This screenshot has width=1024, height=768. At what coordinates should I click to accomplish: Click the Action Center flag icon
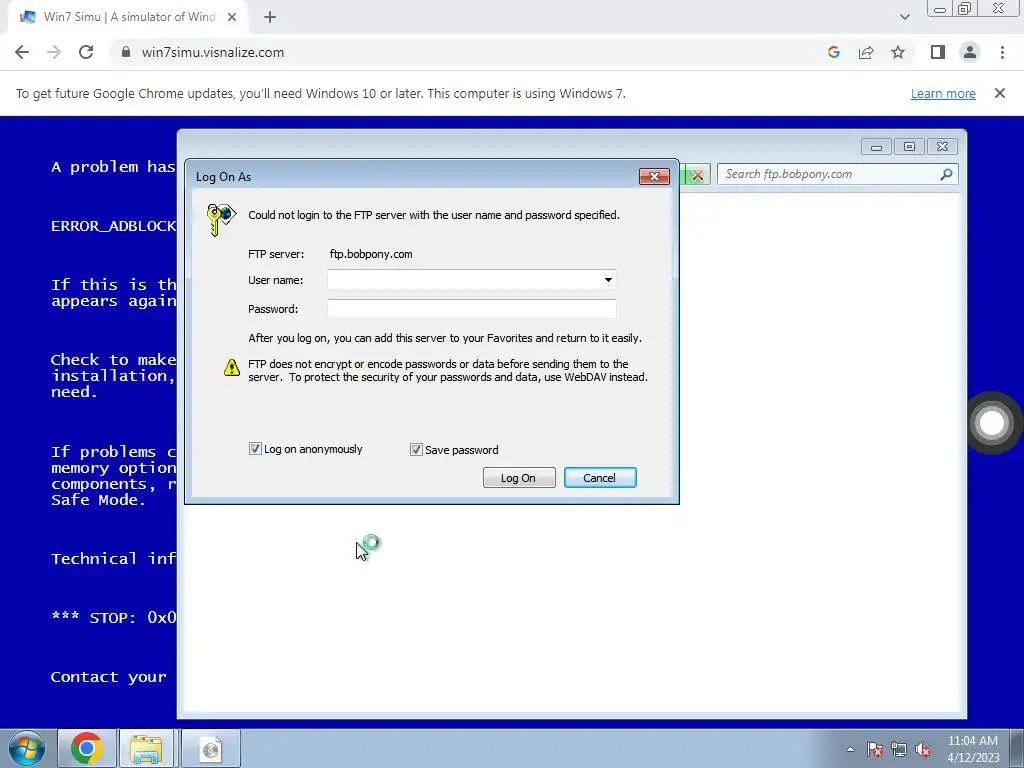tap(875, 749)
